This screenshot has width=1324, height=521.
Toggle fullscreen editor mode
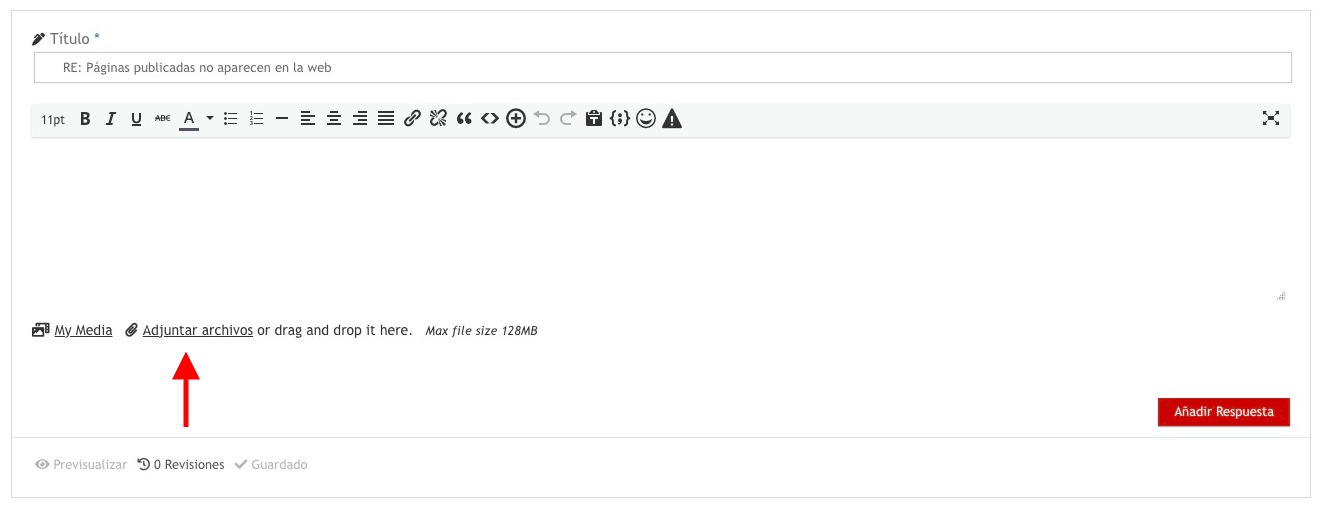(1271, 119)
